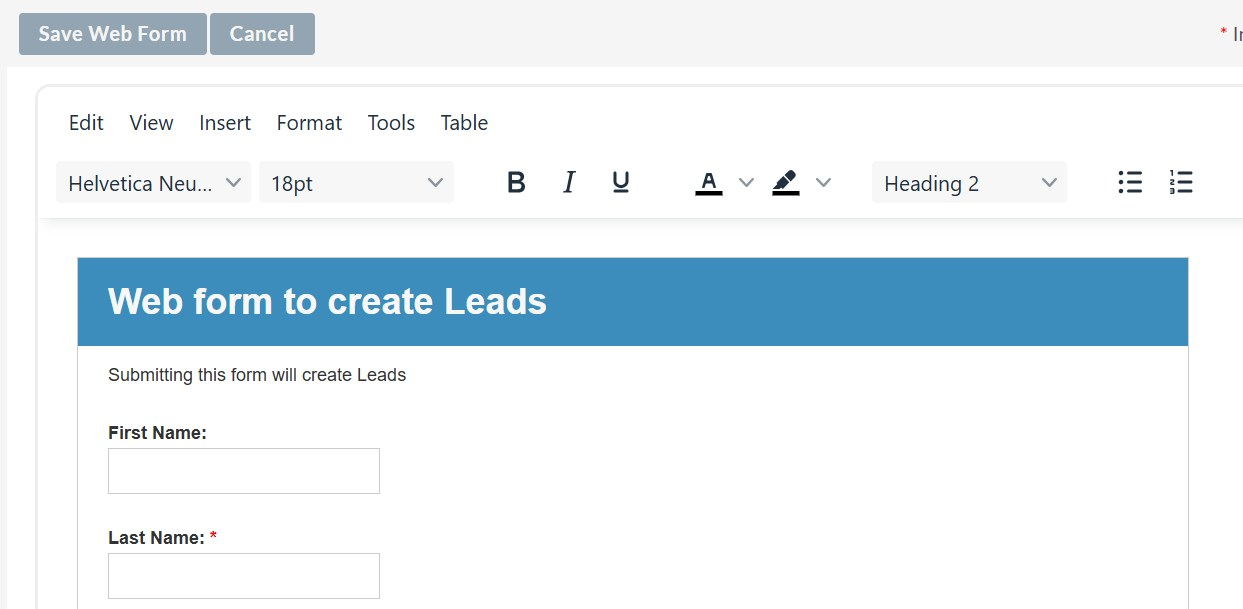Apply the background highlight color
This screenshot has width=1243, height=609.
pyautogui.click(x=786, y=182)
